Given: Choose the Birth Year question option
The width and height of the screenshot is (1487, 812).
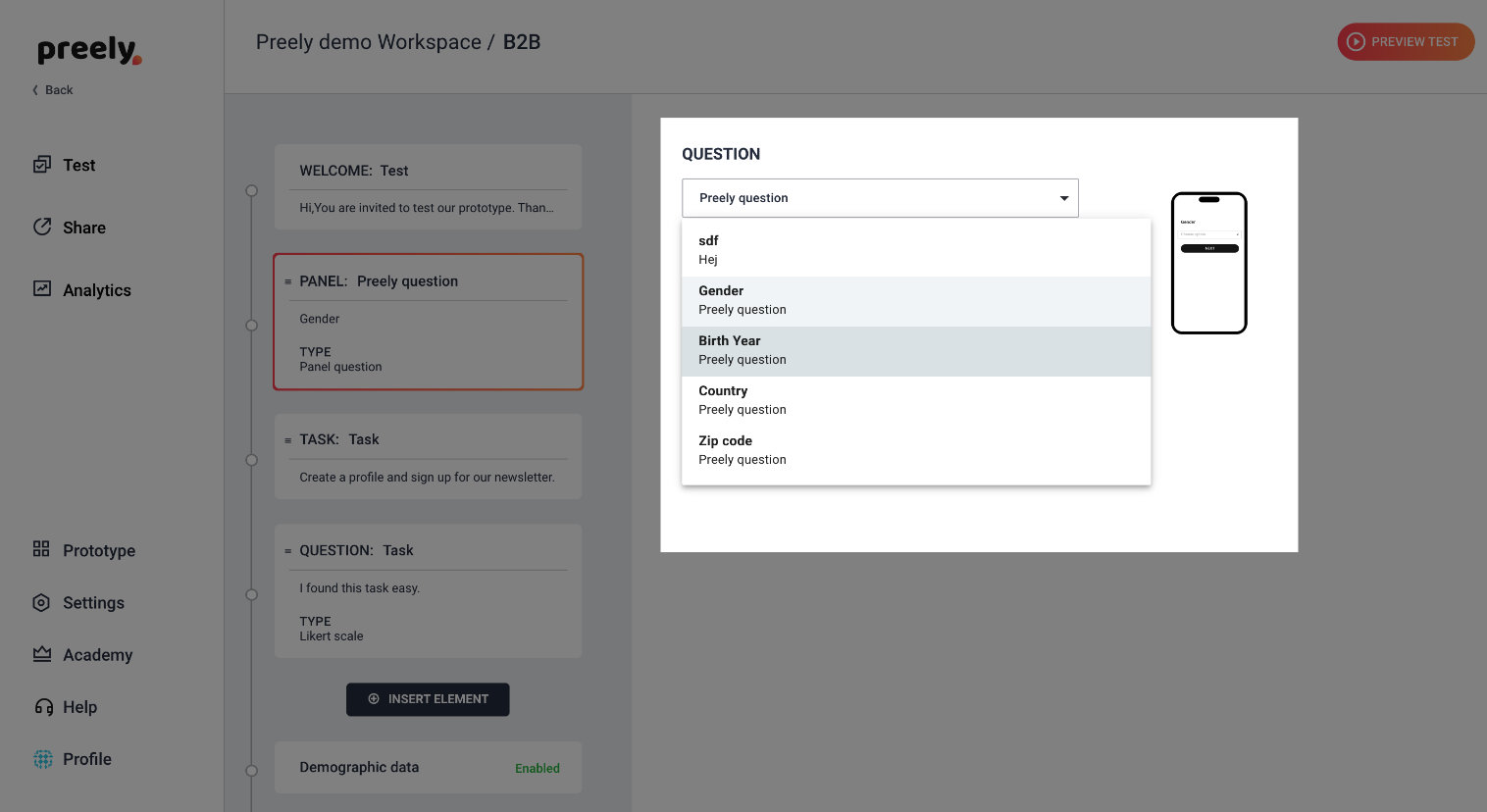Looking at the screenshot, I should coord(916,351).
